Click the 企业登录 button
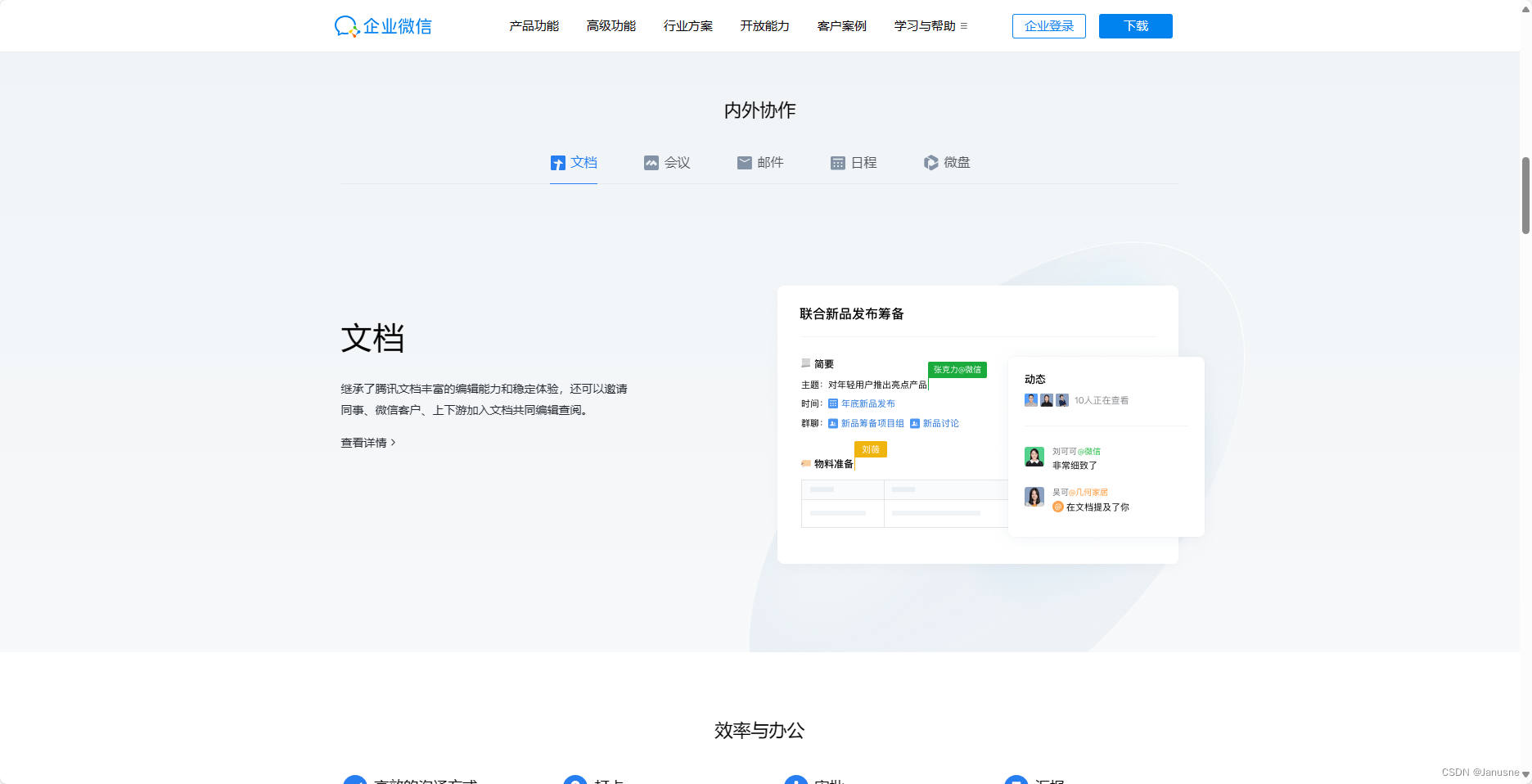Screen dimensions: 1532x784 1049,26
